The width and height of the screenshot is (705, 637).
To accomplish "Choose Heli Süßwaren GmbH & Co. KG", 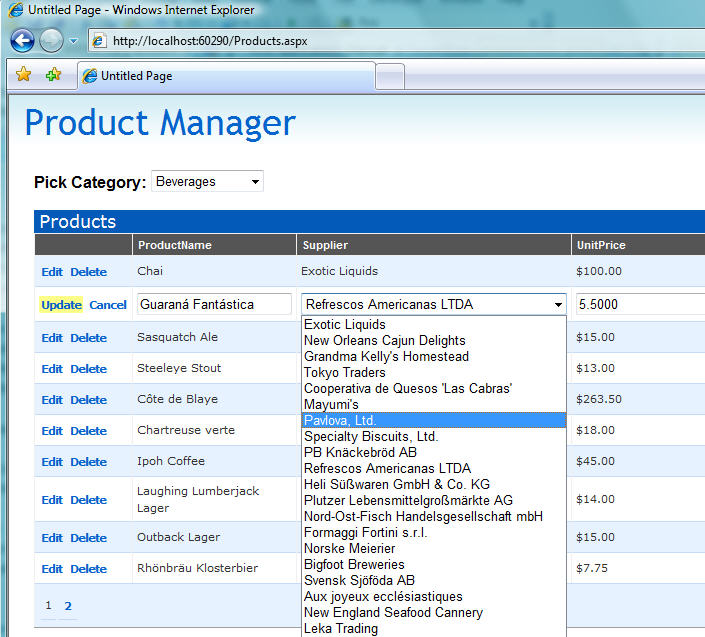I will point(434,485).
